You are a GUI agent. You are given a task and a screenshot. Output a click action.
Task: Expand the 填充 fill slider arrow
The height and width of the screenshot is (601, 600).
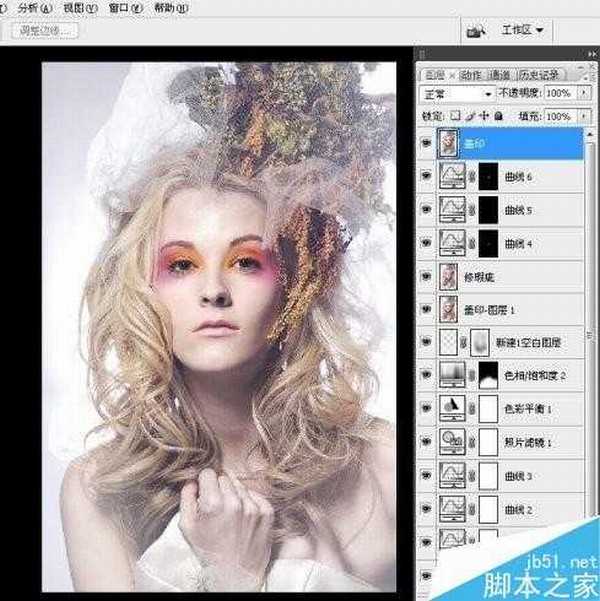click(584, 118)
